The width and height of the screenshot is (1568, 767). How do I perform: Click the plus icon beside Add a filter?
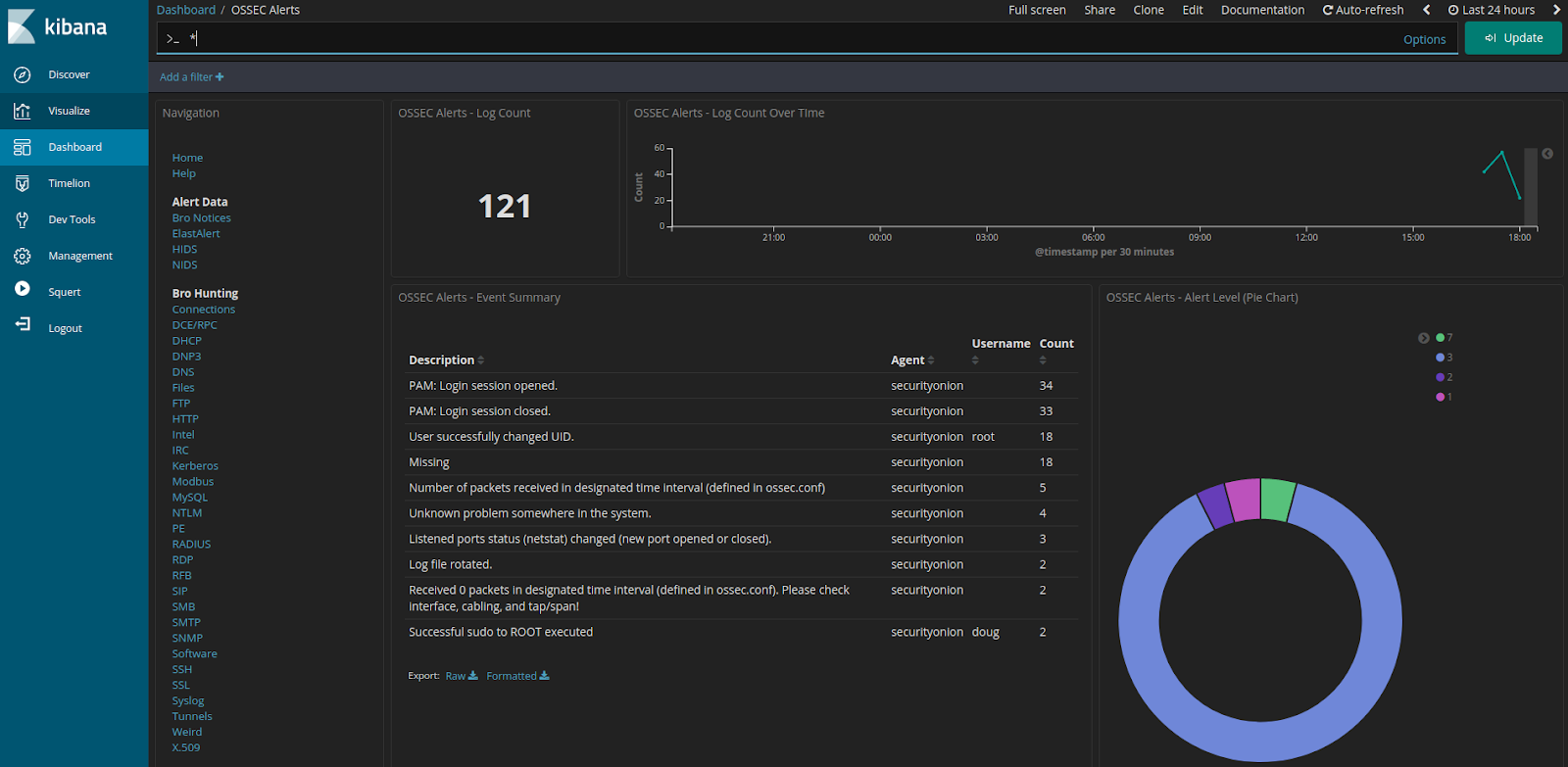[x=220, y=76]
